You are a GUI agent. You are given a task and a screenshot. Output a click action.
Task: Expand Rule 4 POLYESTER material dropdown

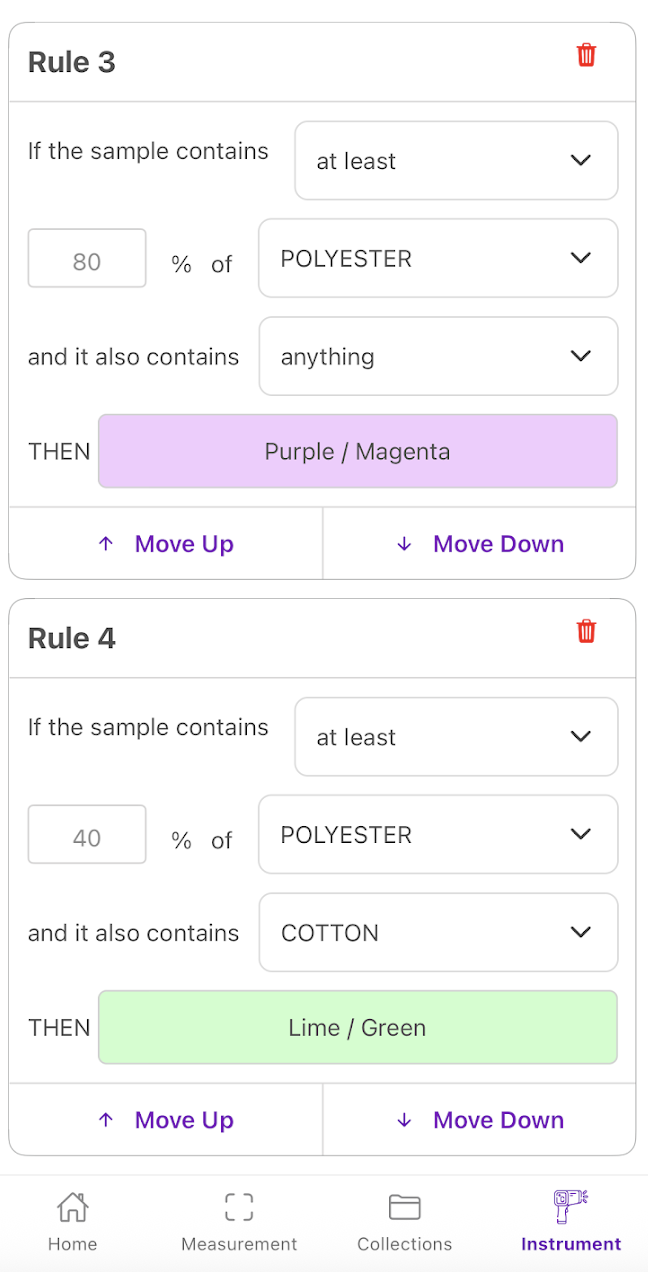click(438, 834)
